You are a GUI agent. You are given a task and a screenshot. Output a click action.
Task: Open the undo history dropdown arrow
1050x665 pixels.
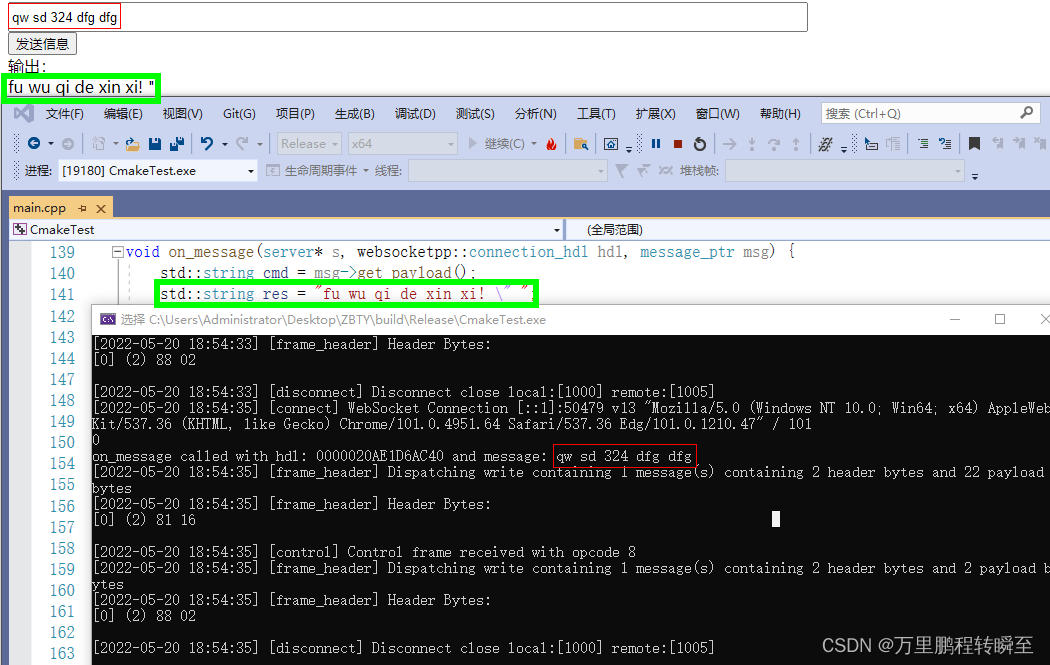coord(224,144)
